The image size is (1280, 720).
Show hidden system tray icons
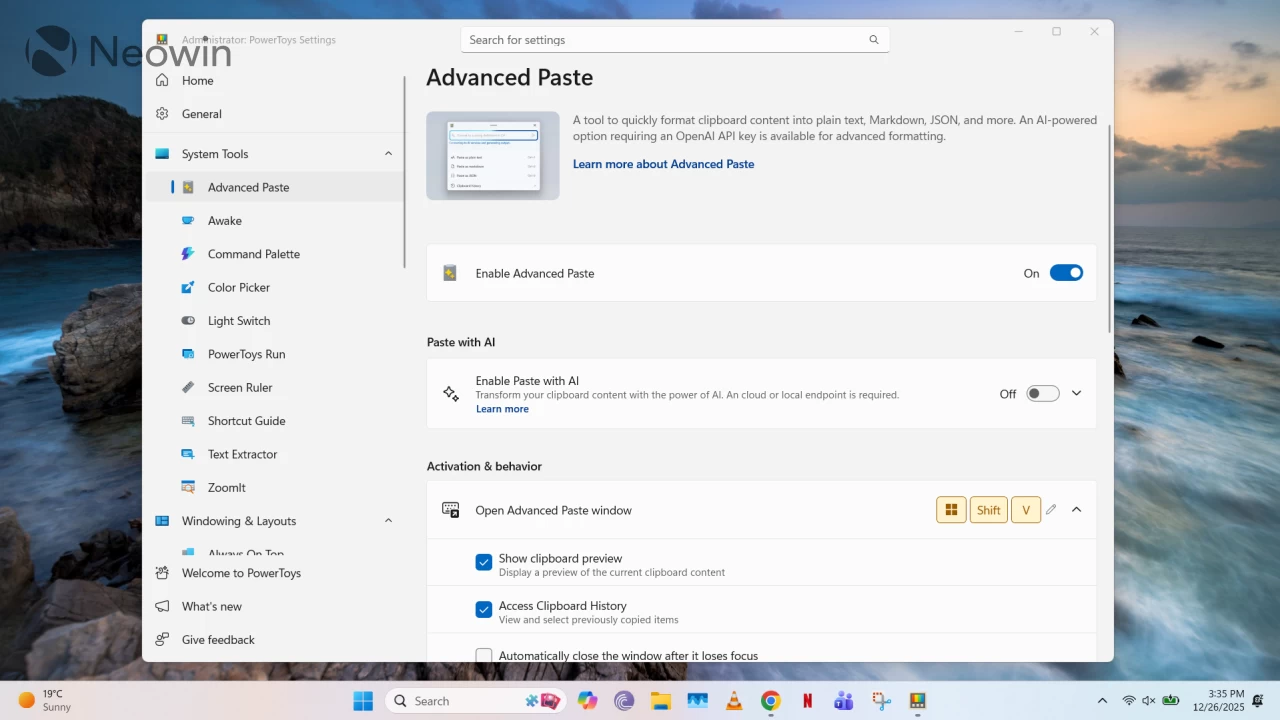coord(1102,701)
